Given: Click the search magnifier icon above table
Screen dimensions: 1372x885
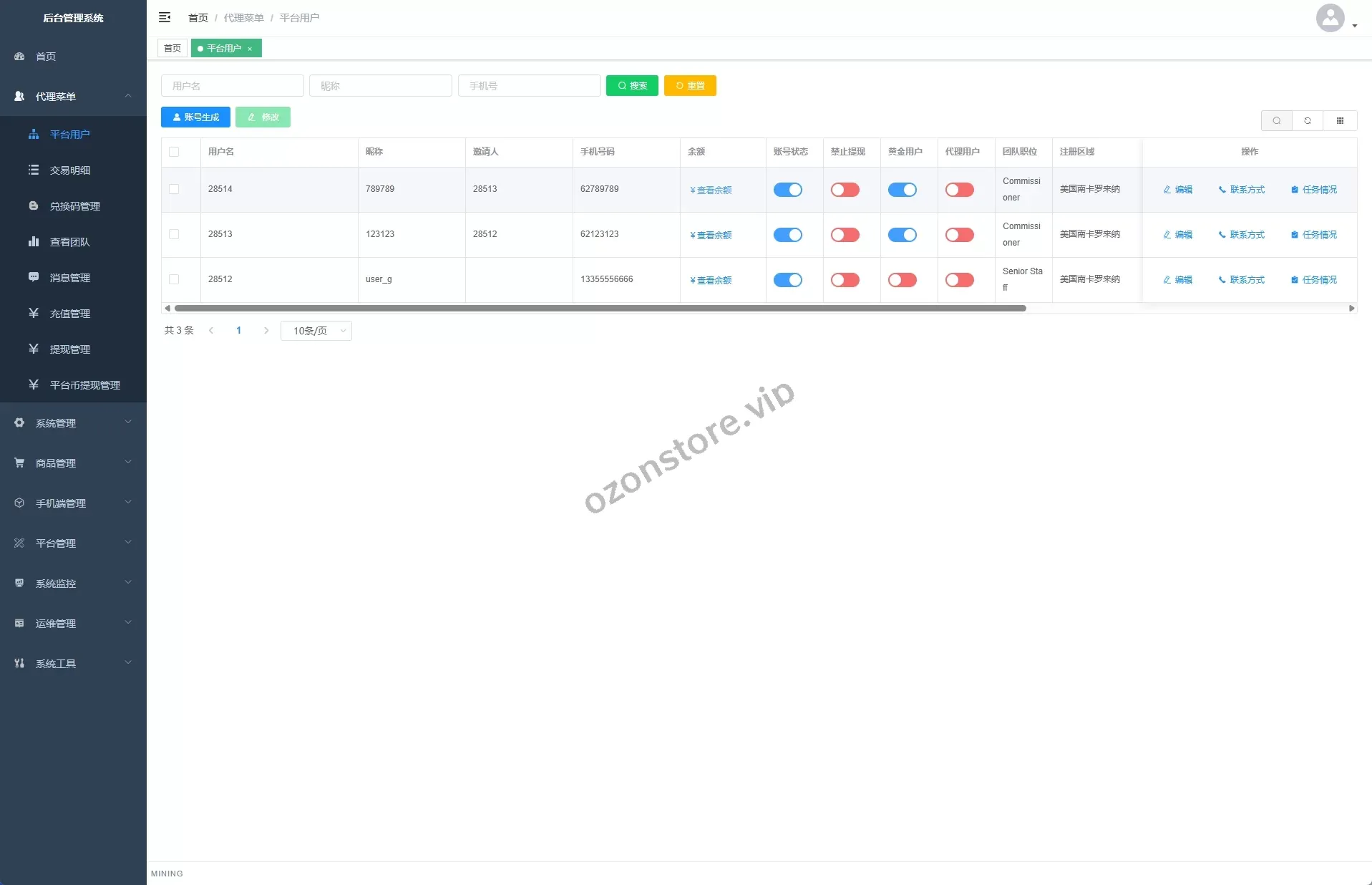Looking at the screenshot, I should (x=1276, y=120).
